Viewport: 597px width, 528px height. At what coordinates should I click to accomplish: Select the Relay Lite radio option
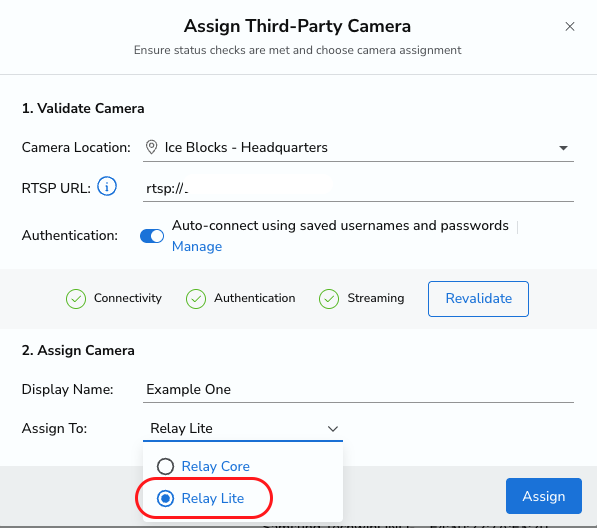[165, 498]
